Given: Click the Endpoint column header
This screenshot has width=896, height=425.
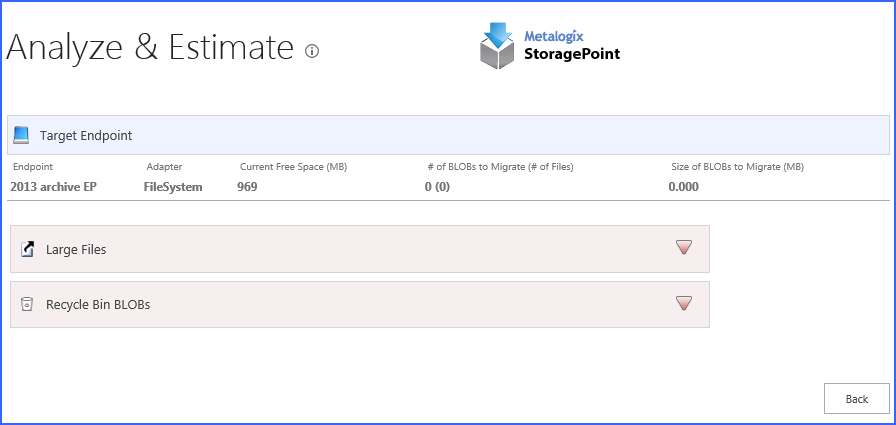Looking at the screenshot, I should tap(33, 166).
